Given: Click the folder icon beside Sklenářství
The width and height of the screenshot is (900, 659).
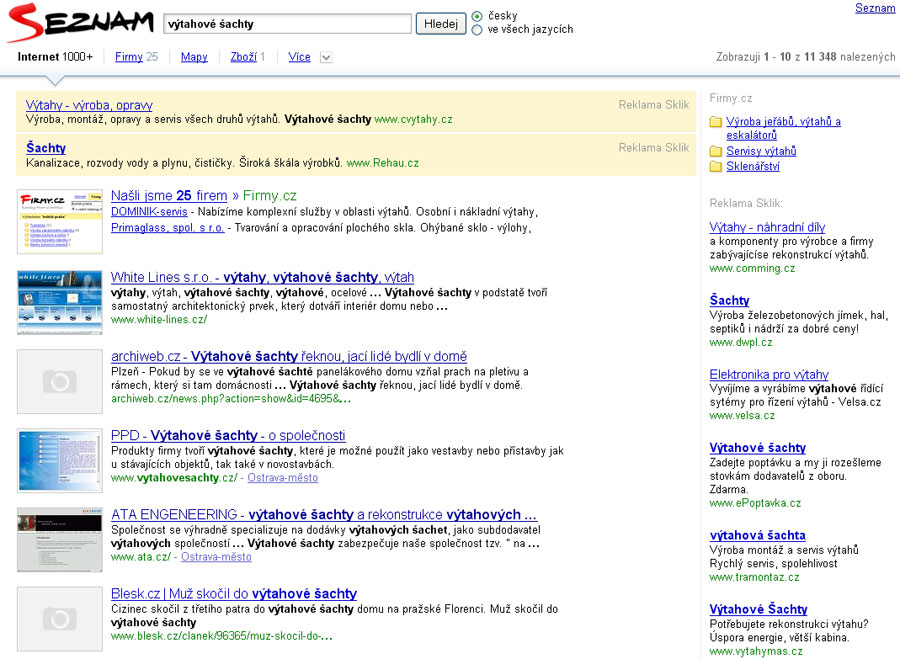Looking at the screenshot, I should [x=715, y=166].
